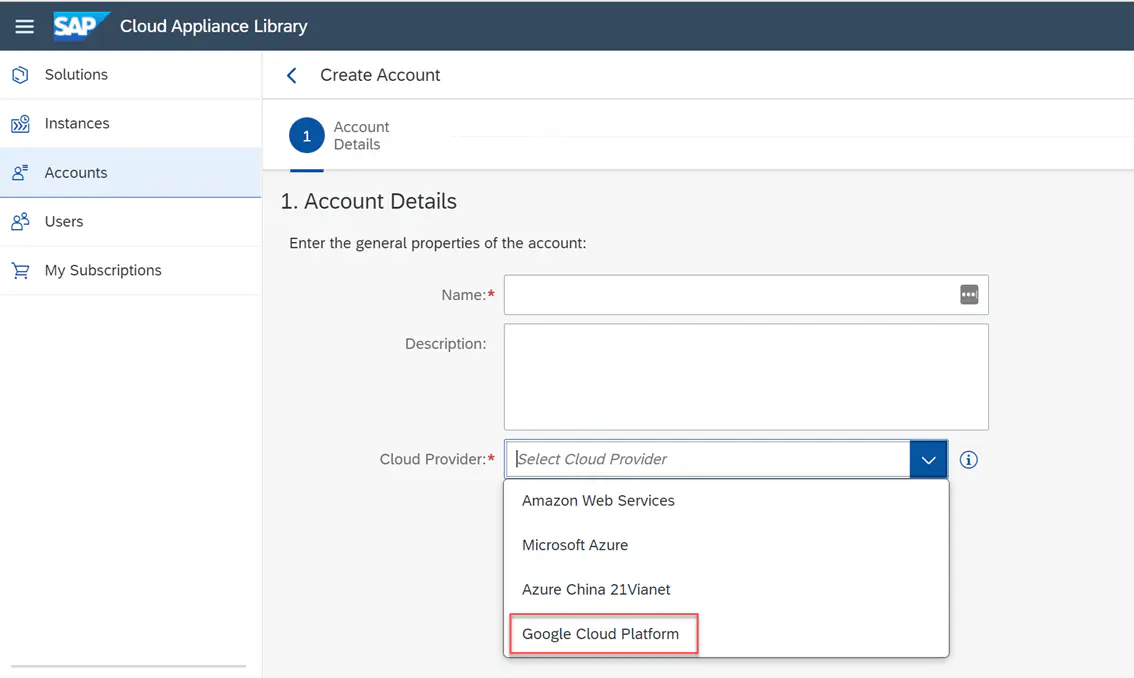Click the Accounts sidebar icon

click(x=20, y=172)
